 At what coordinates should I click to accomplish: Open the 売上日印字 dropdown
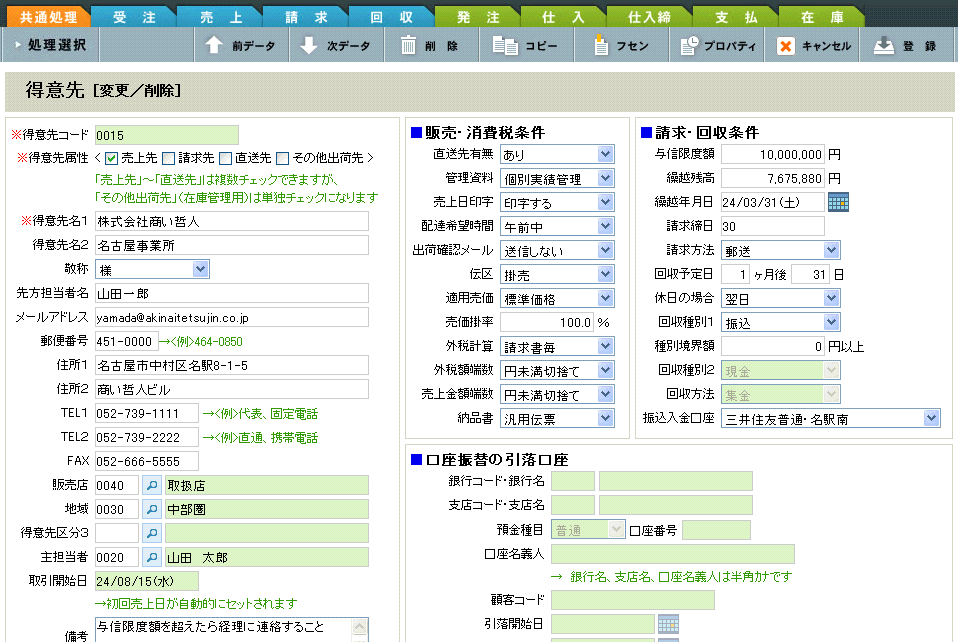(x=605, y=202)
